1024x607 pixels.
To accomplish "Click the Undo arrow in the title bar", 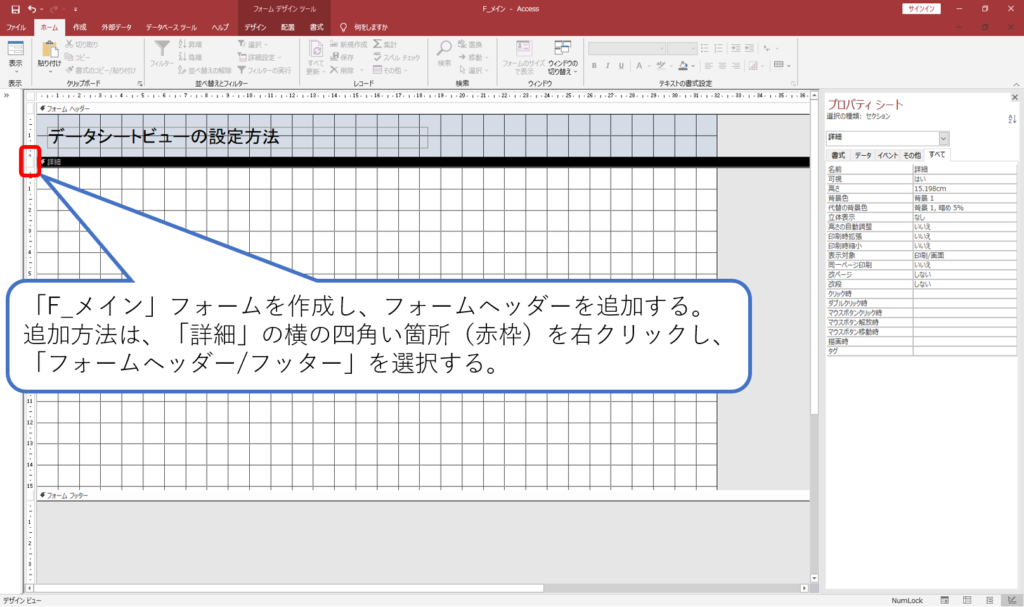I will pyautogui.click(x=32, y=9).
